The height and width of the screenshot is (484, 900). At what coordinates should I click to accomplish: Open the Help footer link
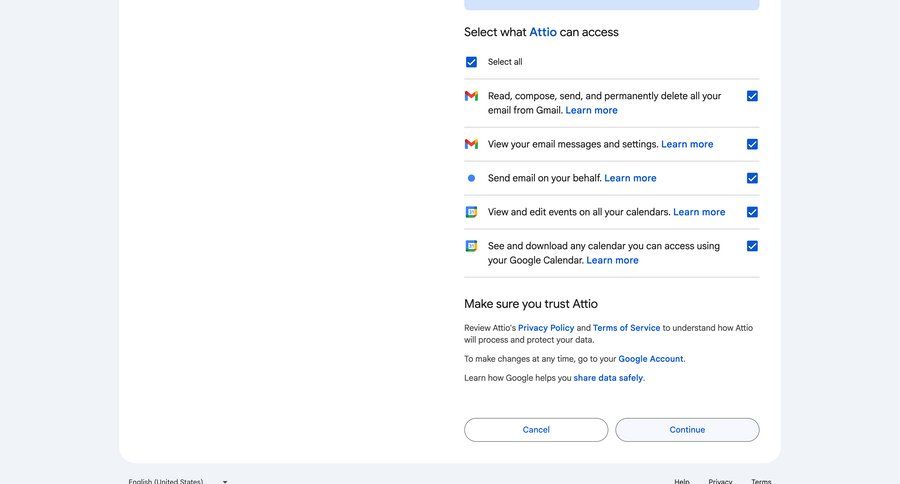(682, 481)
